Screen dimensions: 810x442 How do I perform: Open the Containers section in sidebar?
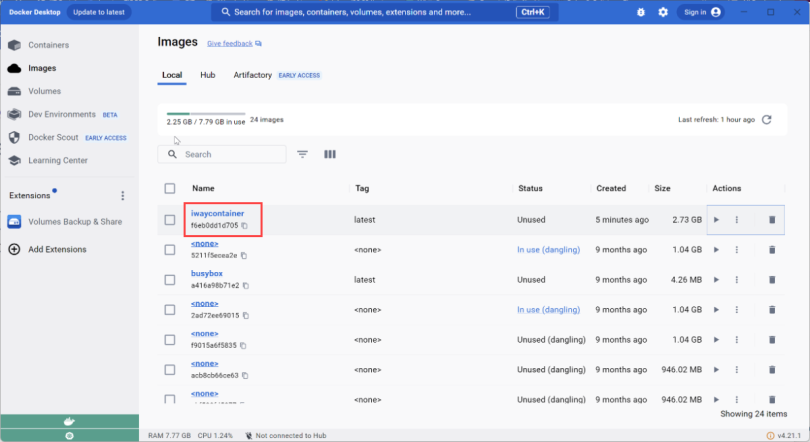[47, 45]
